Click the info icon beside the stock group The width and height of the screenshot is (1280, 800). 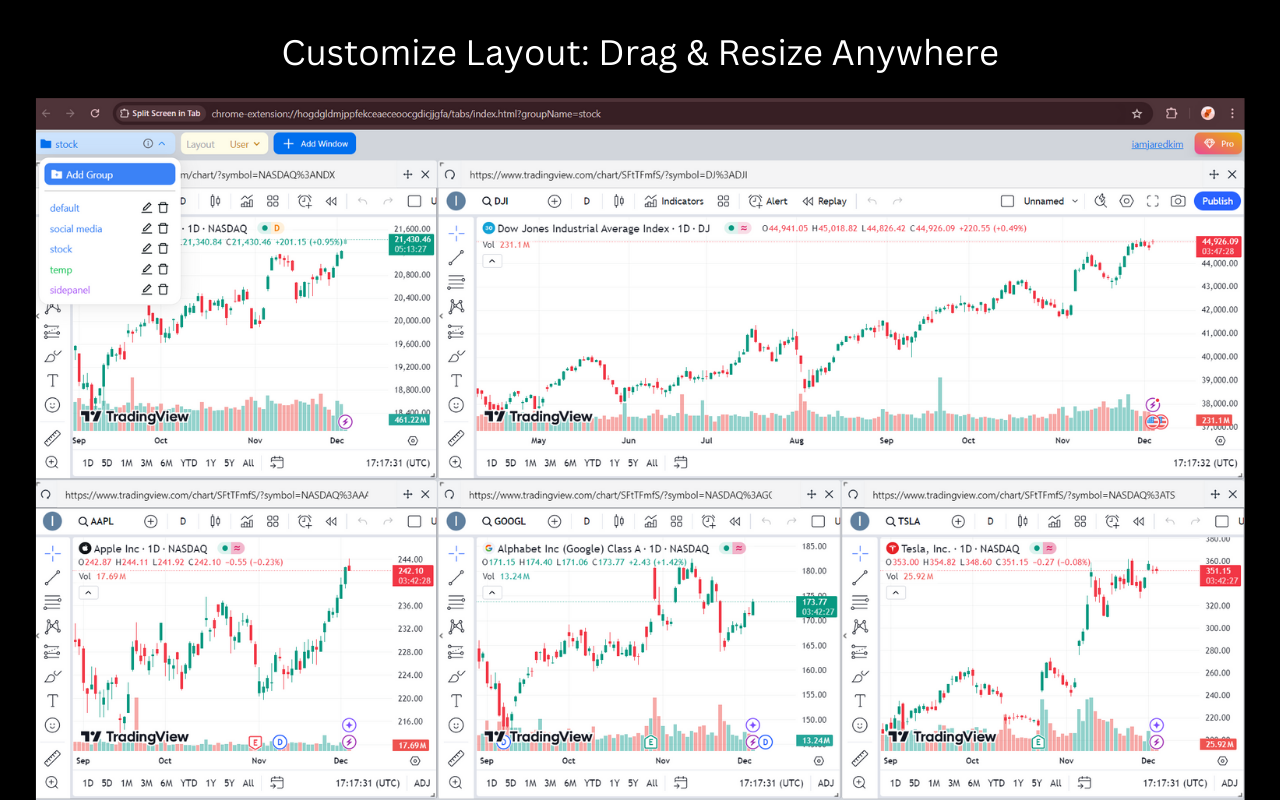click(x=148, y=144)
